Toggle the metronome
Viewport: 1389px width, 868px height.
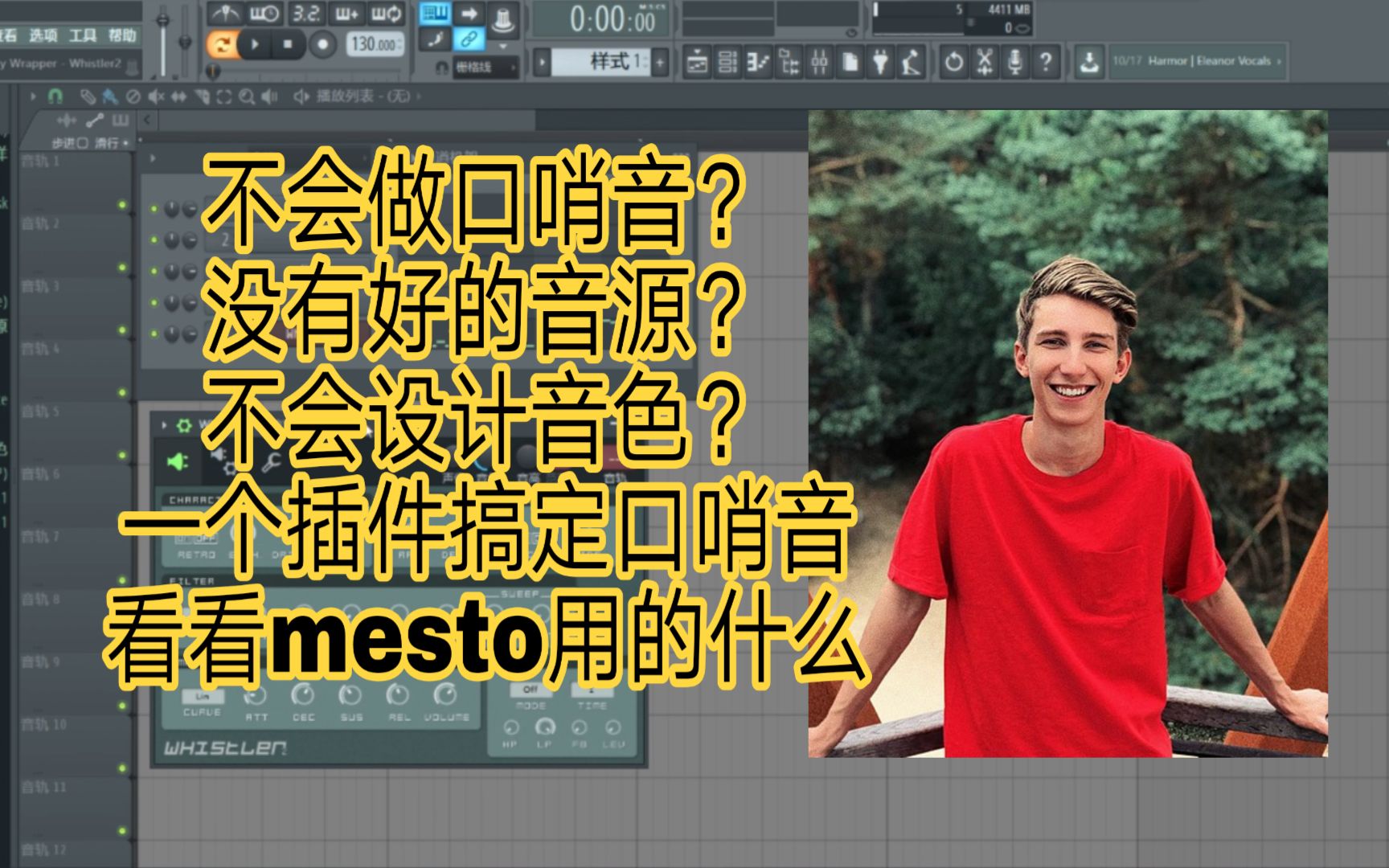point(225,14)
